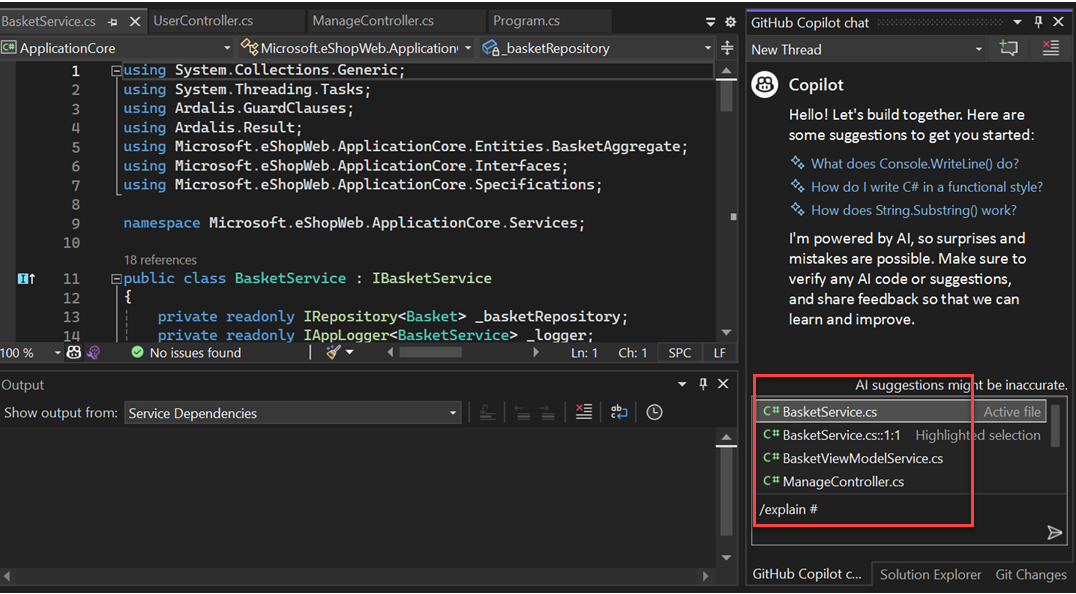Click the Ch: 1 column indicator
The width and height of the screenshot is (1076, 594).
click(633, 353)
